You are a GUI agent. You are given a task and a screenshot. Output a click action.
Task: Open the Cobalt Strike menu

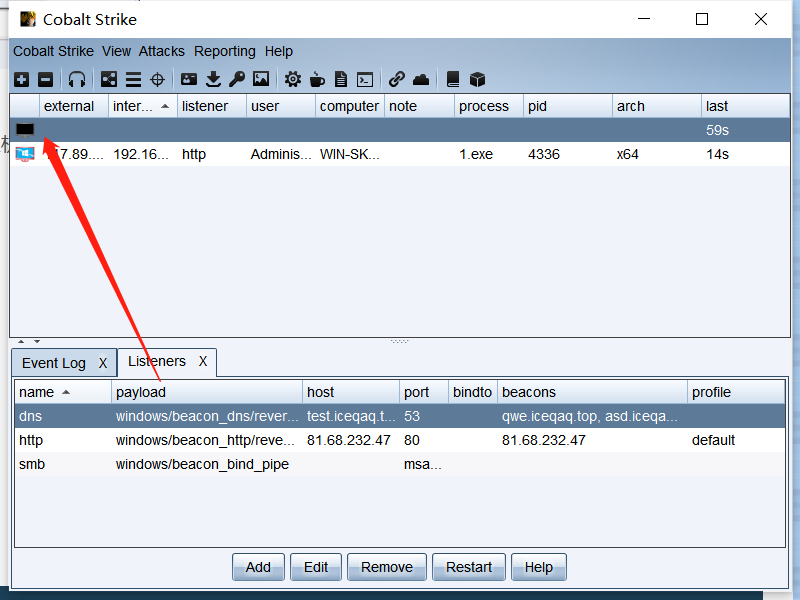pos(54,51)
